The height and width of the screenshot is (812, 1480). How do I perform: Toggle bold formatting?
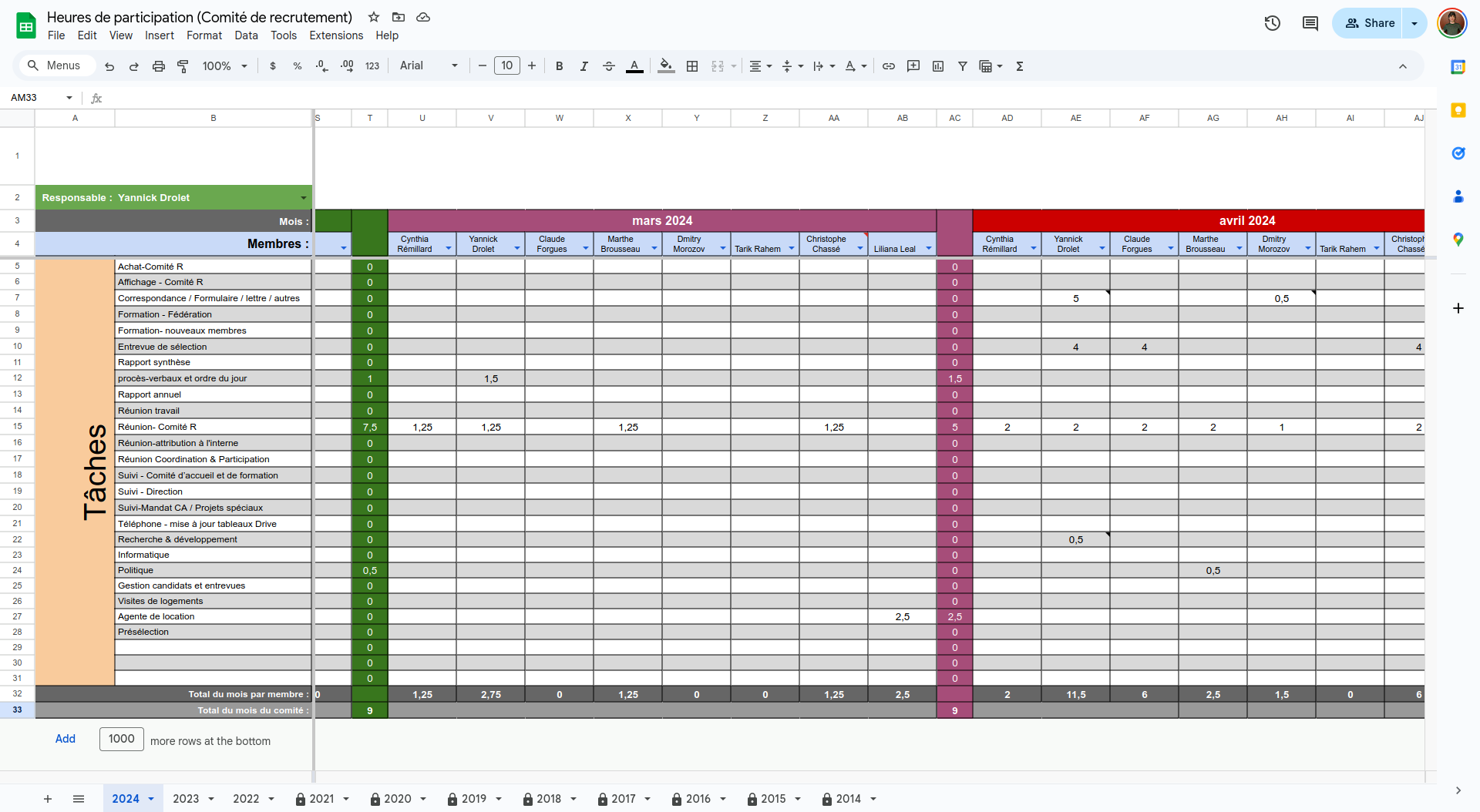[560, 66]
